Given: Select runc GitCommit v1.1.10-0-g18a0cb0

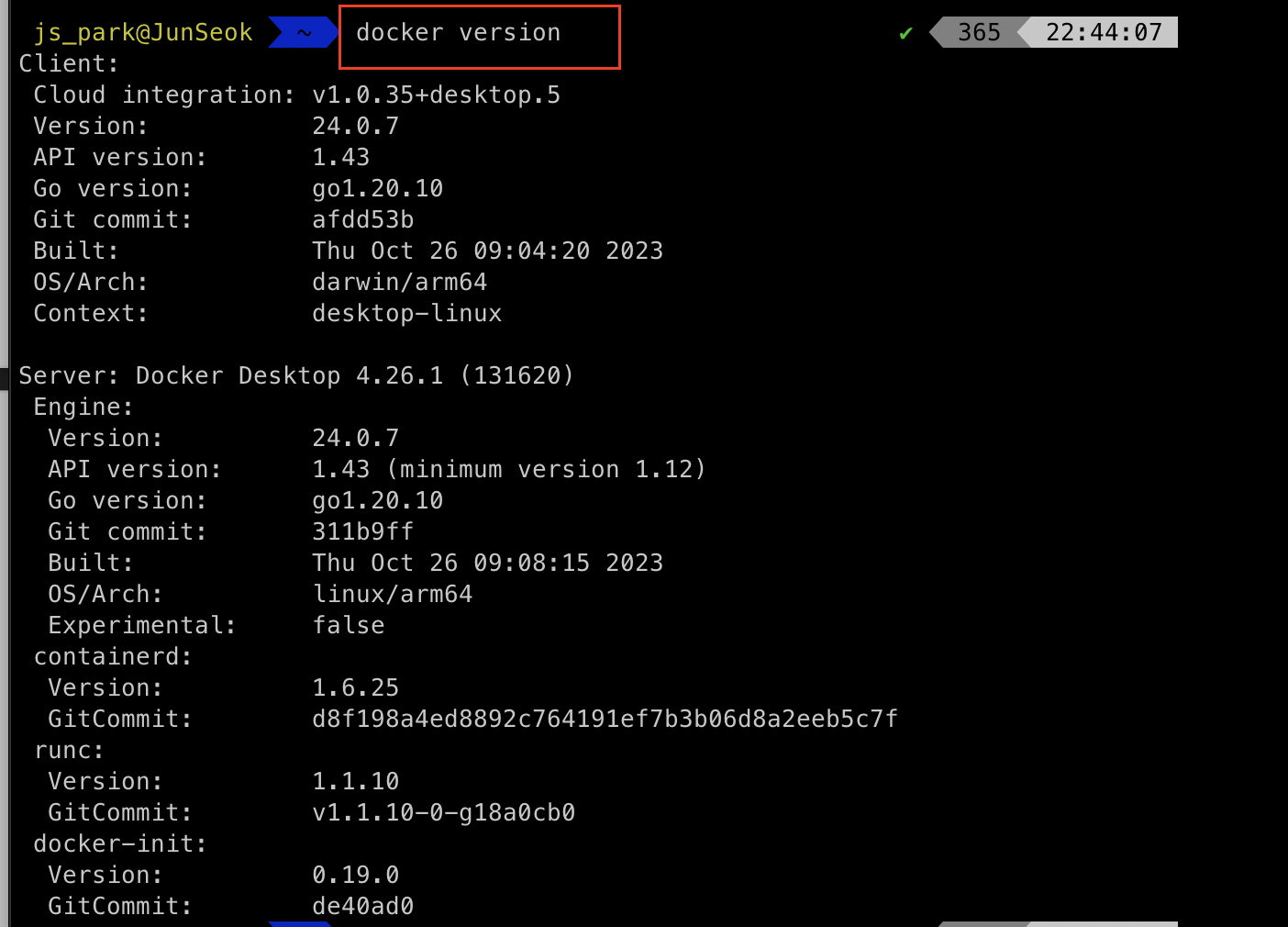Looking at the screenshot, I should click(444, 813).
